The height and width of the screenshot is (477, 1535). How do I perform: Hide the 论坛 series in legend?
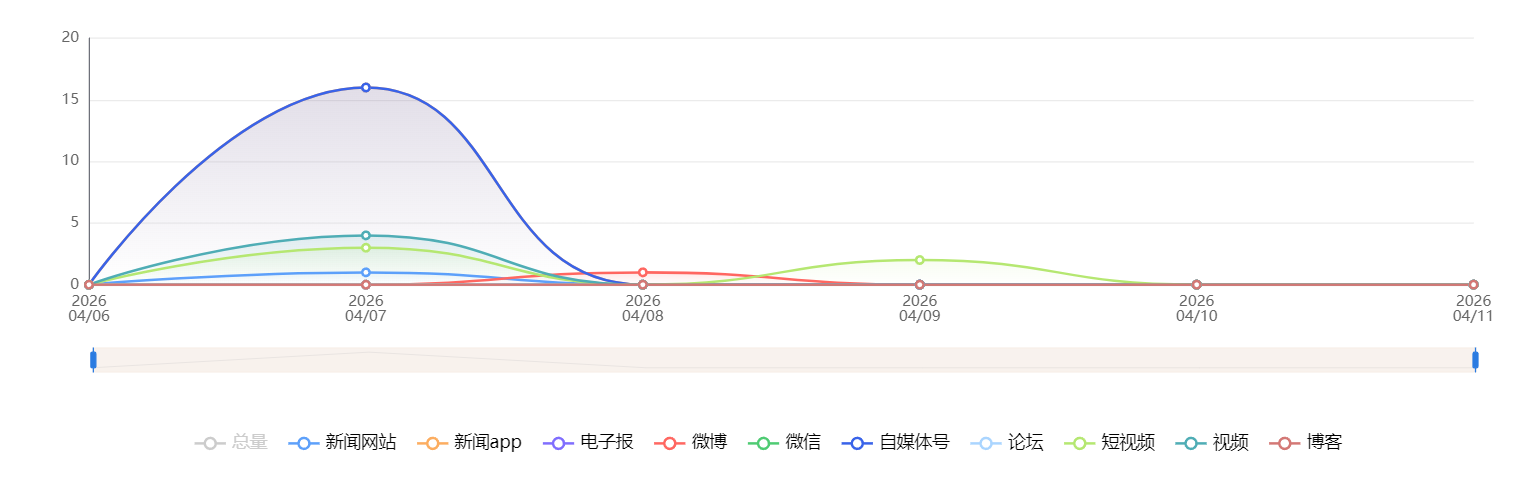[x=1006, y=443]
